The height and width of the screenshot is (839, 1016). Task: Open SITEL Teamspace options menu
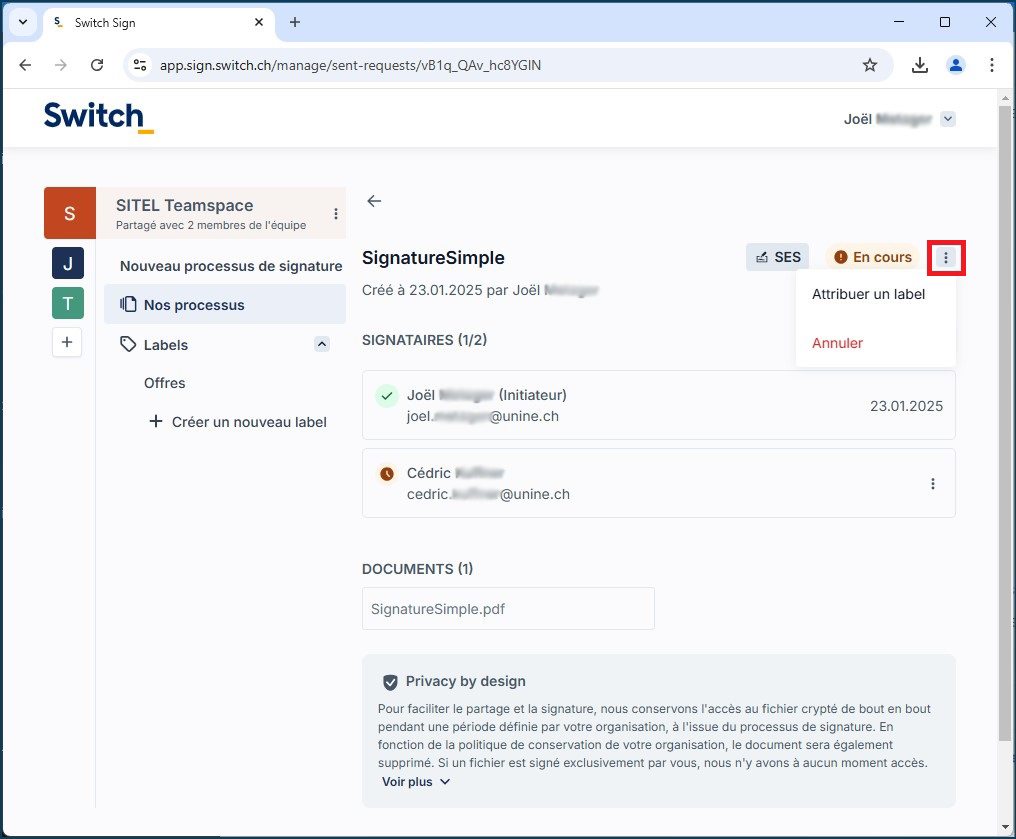(336, 214)
